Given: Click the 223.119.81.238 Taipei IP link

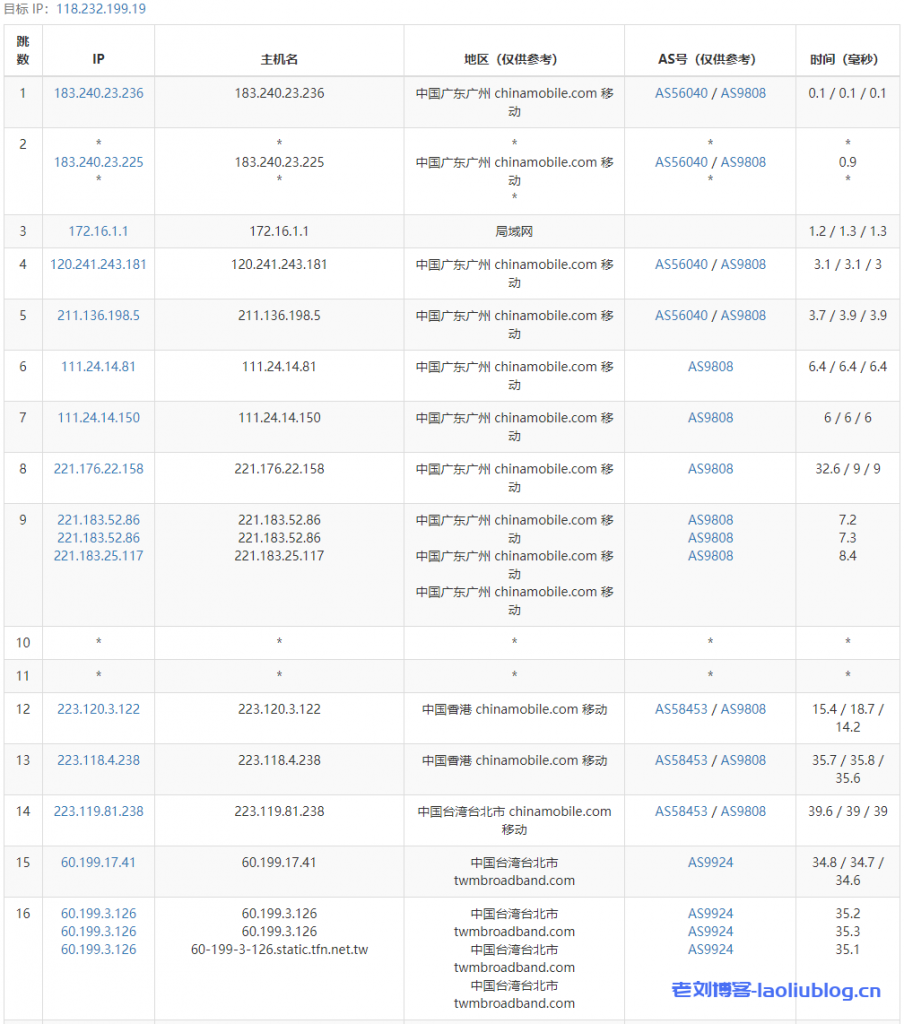Looking at the screenshot, I should [x=98, y=811].
